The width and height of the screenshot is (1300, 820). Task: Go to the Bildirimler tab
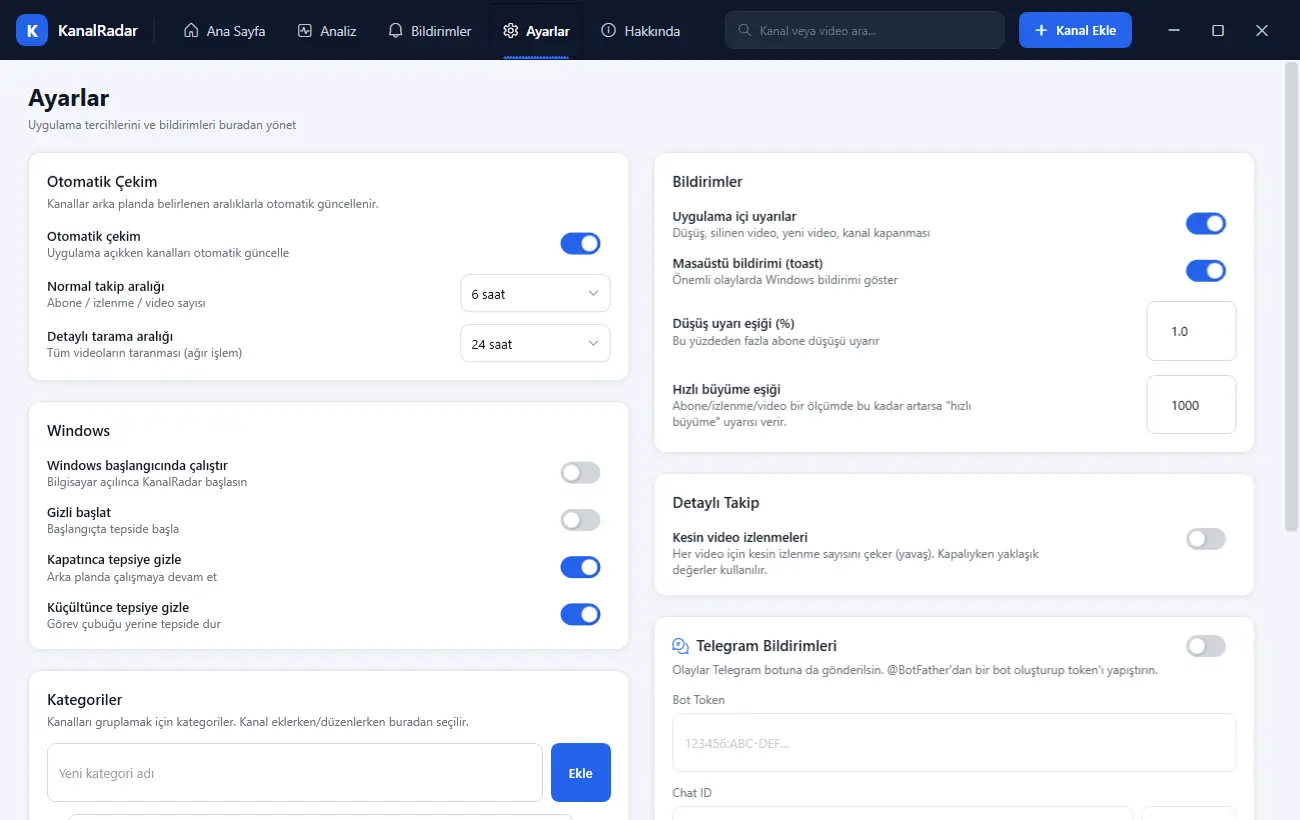tap(430, 31)
